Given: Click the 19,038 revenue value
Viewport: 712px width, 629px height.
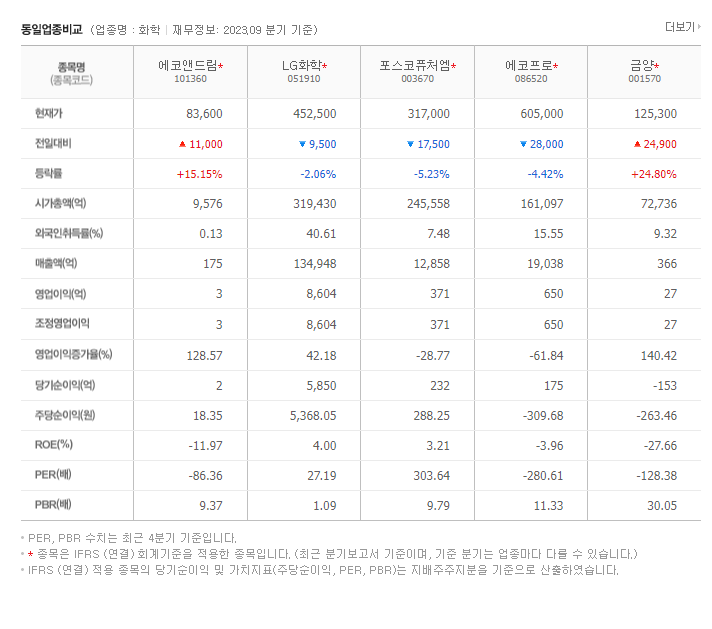Looking at the screenshot, I should (x=545, y=263).
